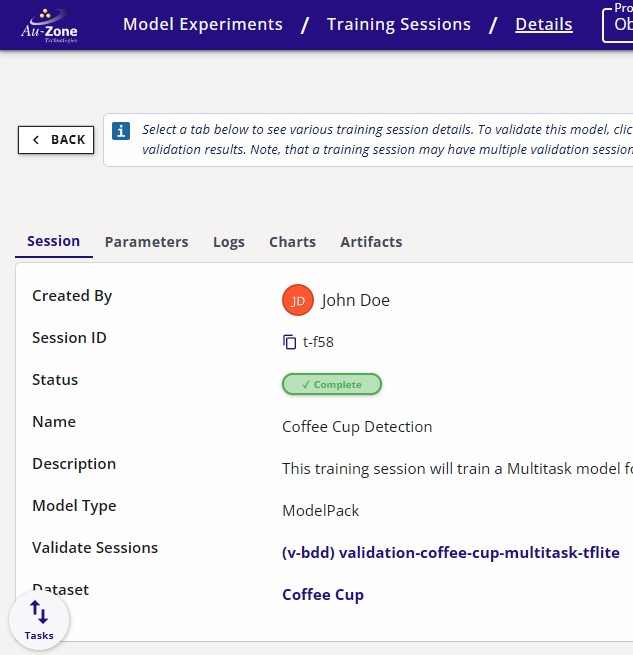Navigate to Model Experiments breadcrumb
The image size is (633, 655).
coord(202,24)
